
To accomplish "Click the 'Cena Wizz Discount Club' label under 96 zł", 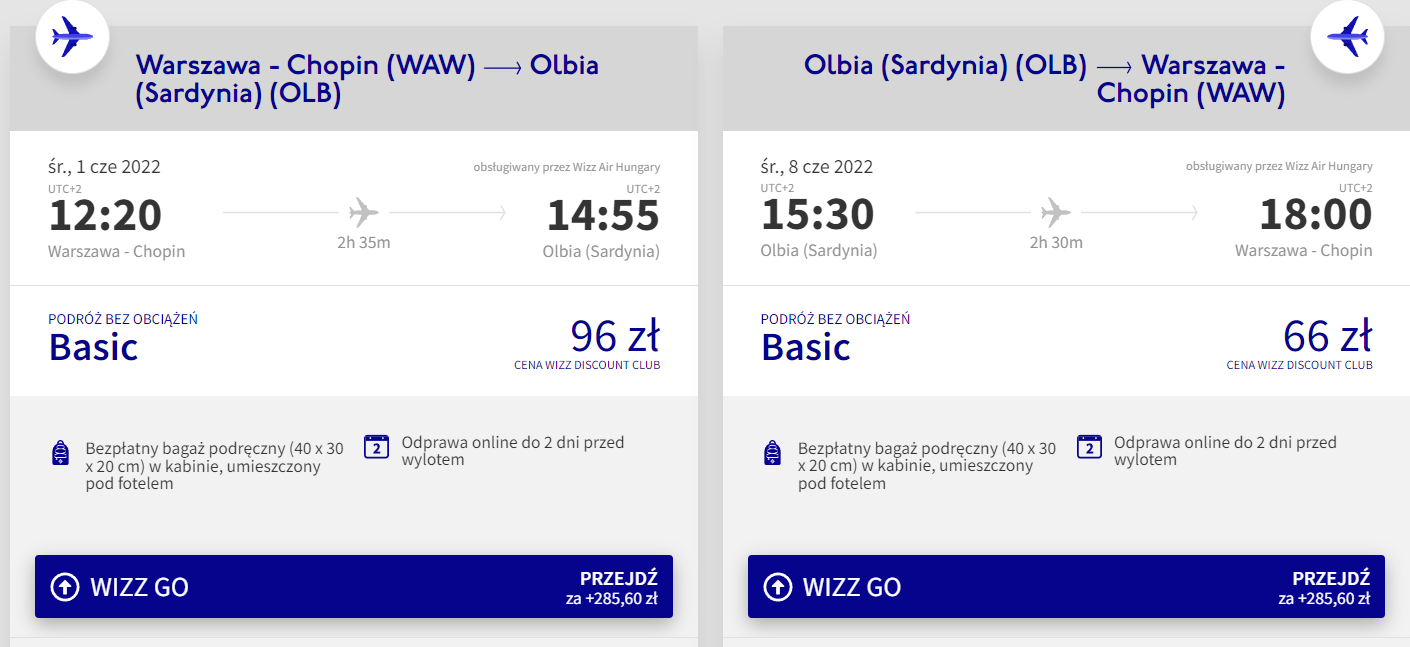I will tap(587, 365).
